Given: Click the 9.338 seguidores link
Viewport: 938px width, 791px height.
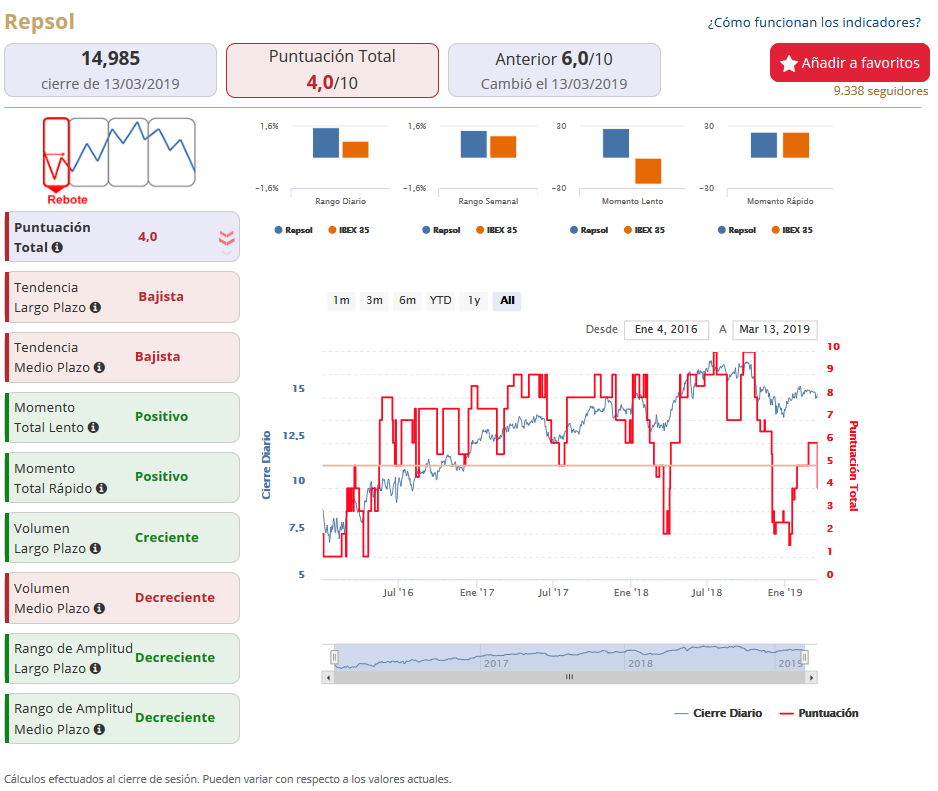Looking at the screenshot, I should [x=881, y=91].
